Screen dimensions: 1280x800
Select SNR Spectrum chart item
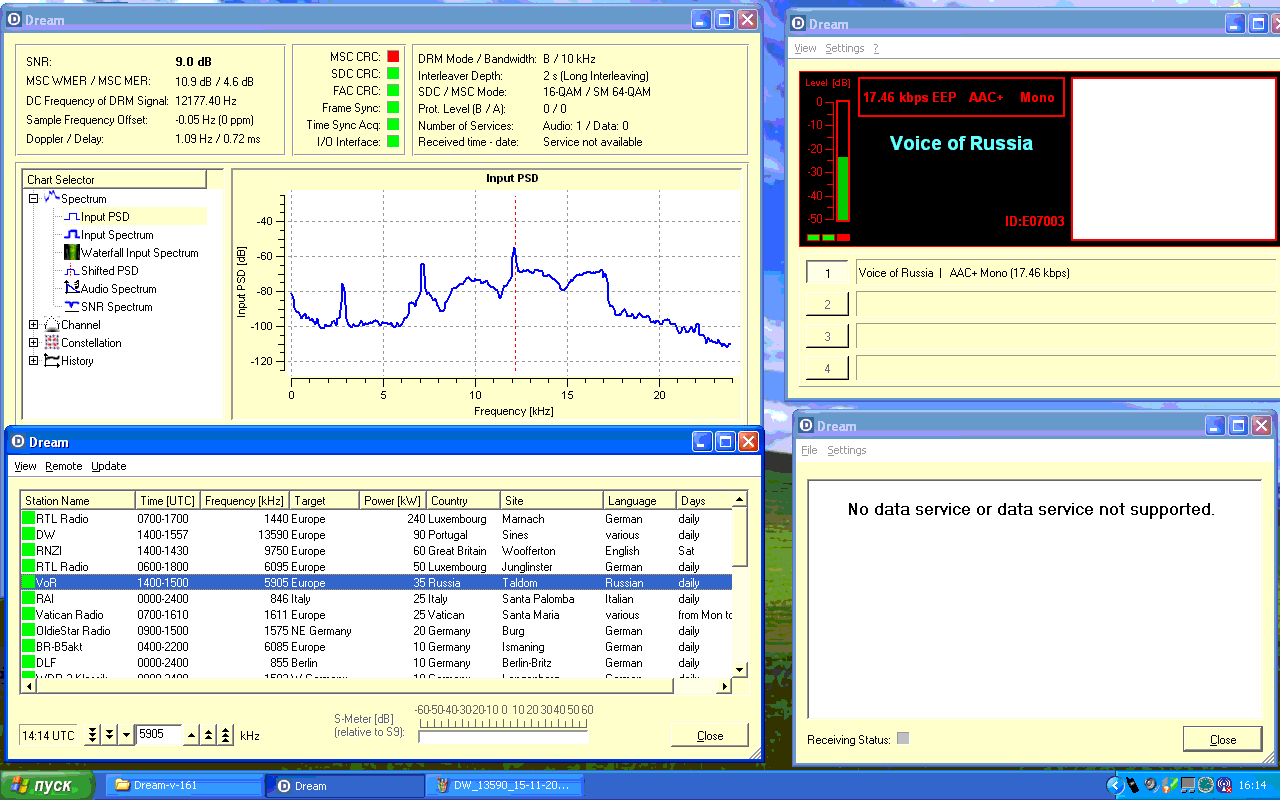tap(108, 307)
